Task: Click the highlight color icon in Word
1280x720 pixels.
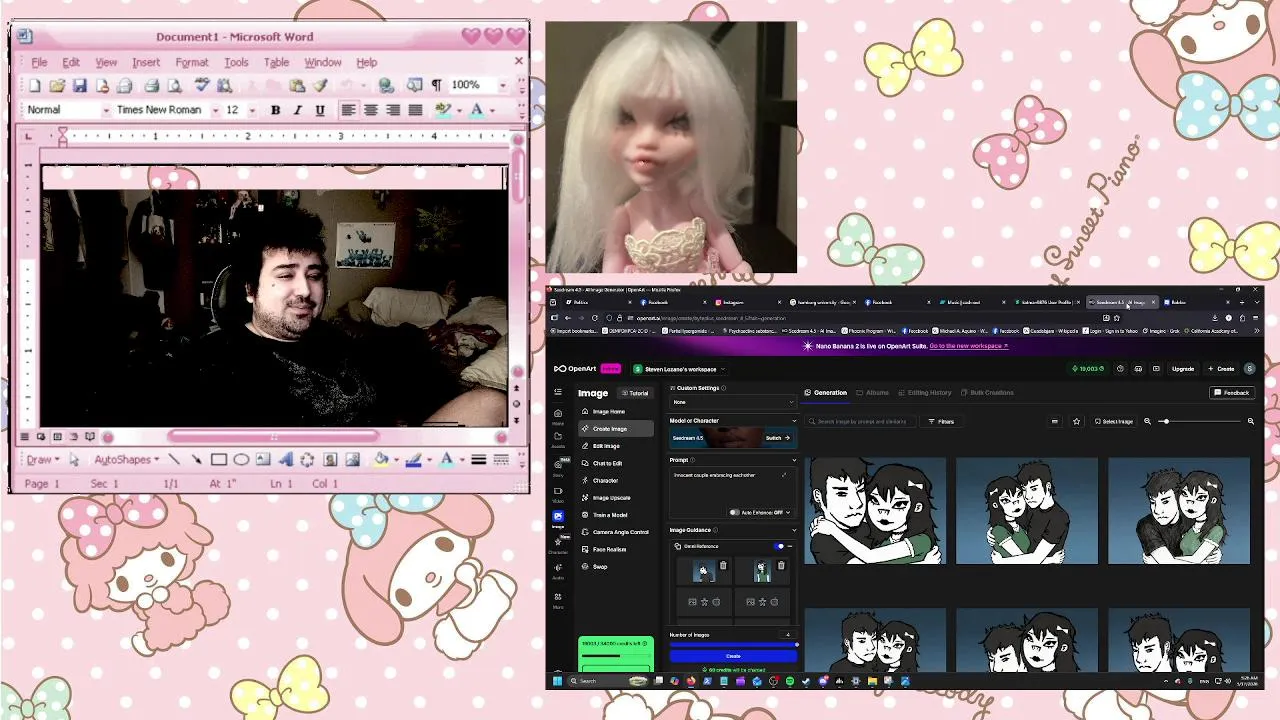Action: tap(443, 110)
